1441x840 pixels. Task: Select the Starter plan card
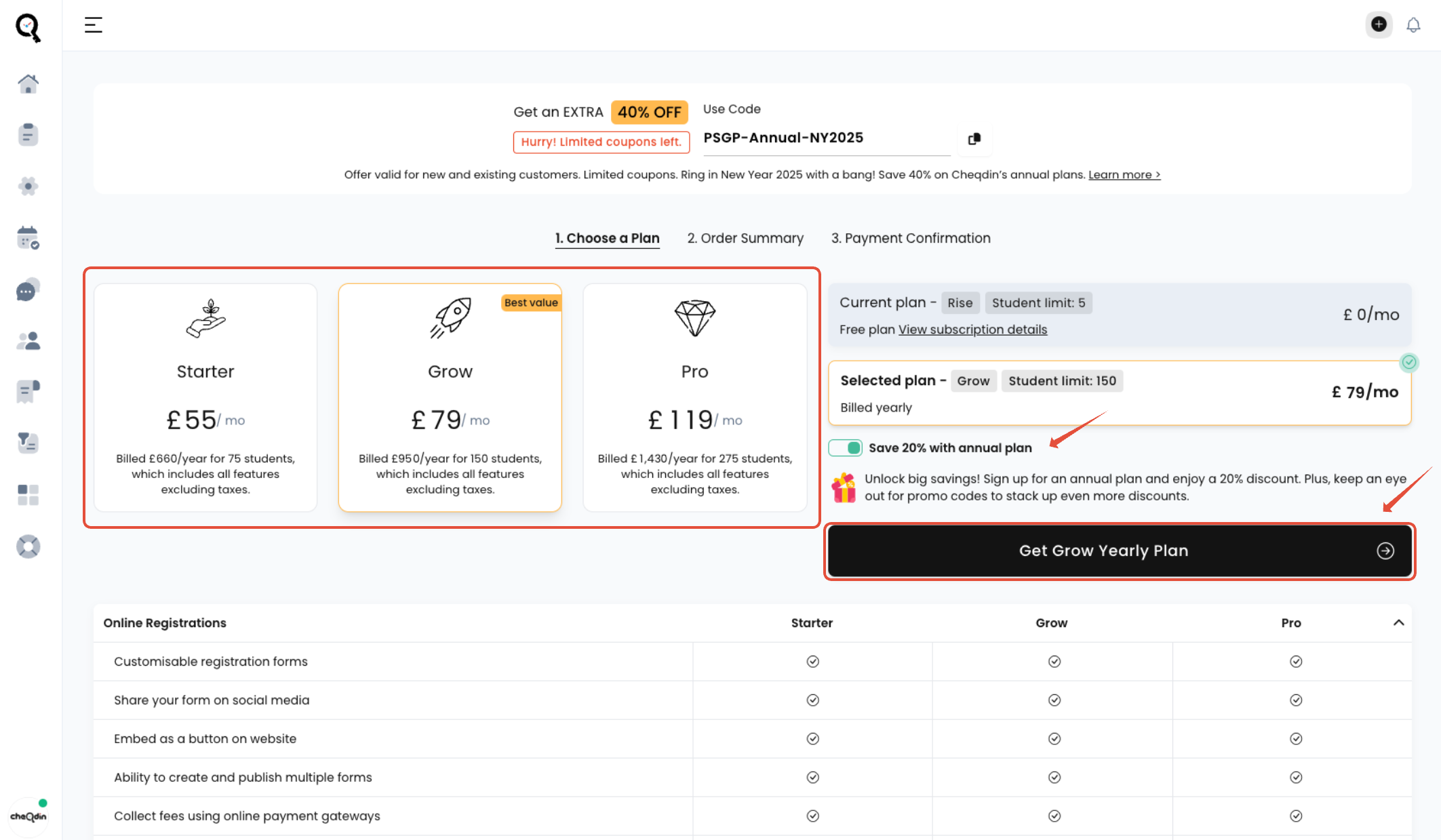[x=205, y=397]
